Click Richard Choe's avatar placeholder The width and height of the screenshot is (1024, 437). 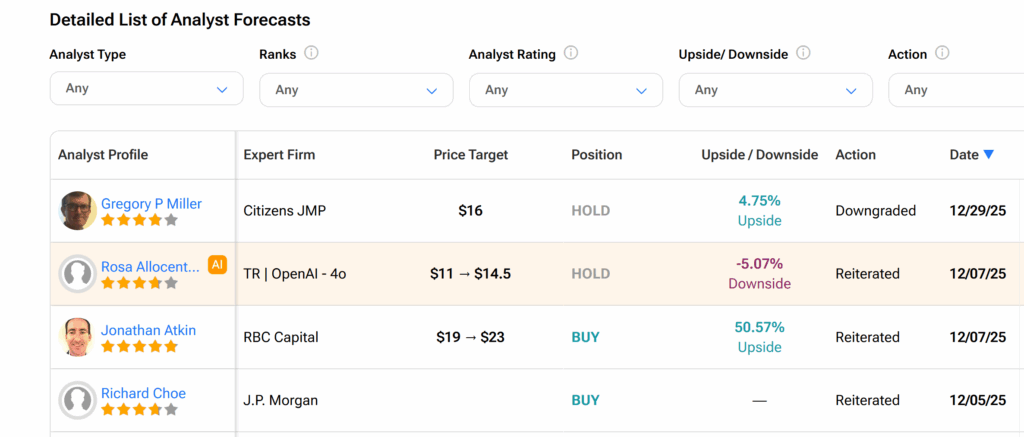(x=78, y=400)
